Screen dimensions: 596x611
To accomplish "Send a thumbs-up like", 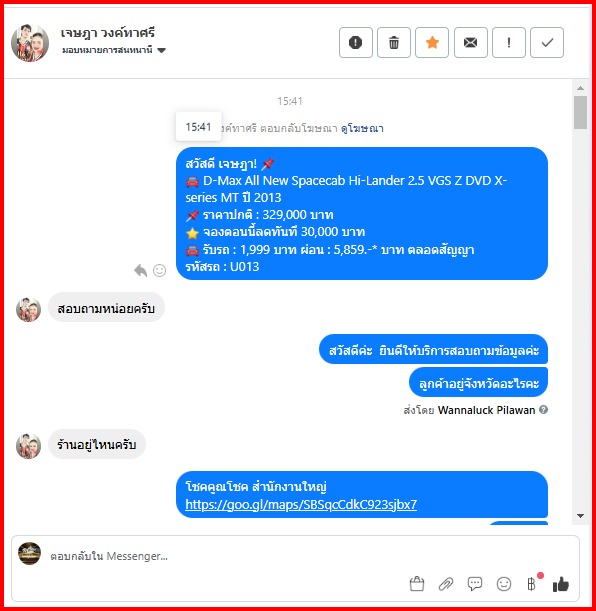I will [x=561, y=584].
